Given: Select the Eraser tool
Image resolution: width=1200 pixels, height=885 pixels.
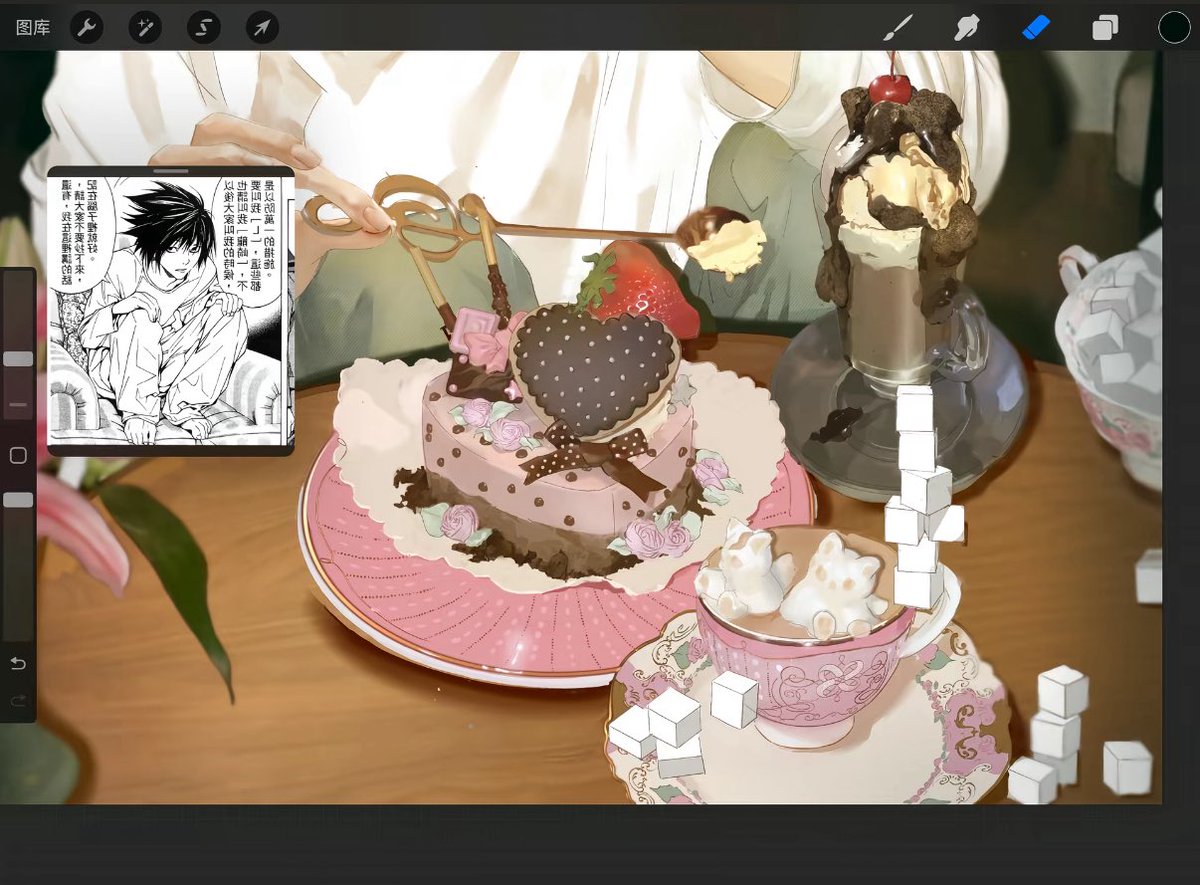Looking at the screenshot, I should point(1037,27).
